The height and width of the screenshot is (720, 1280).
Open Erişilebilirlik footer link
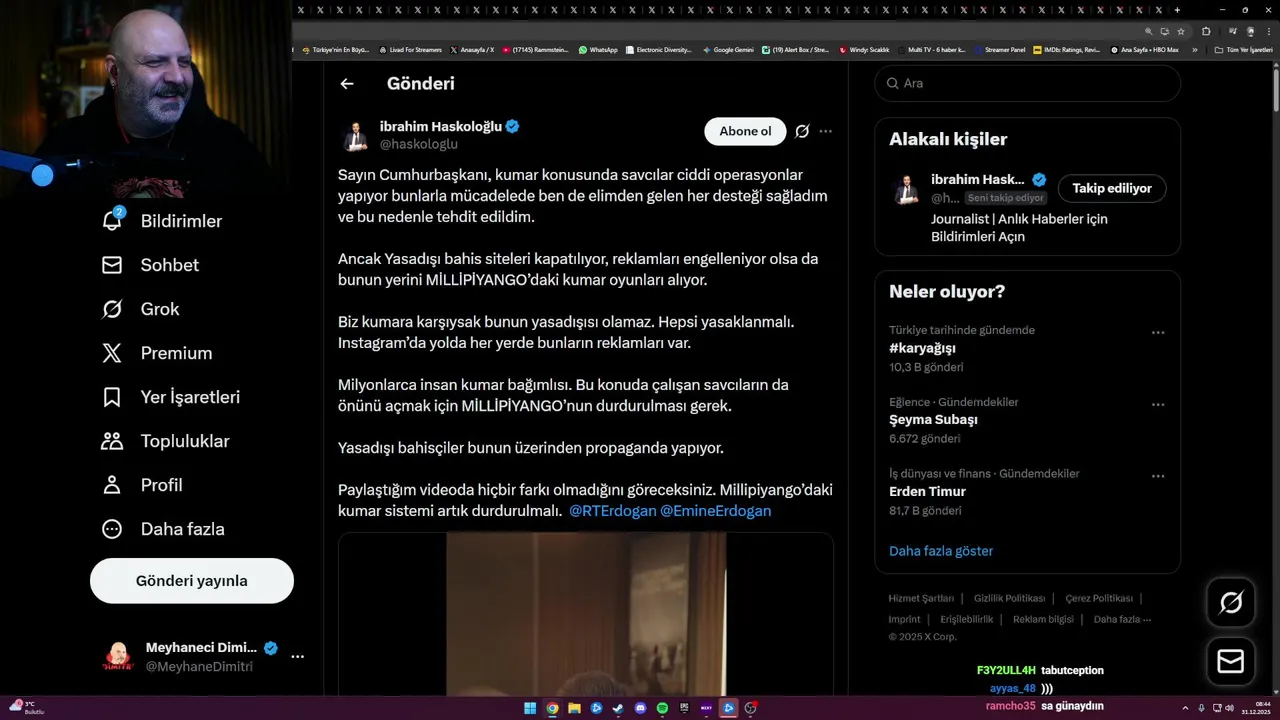(967, 619)
